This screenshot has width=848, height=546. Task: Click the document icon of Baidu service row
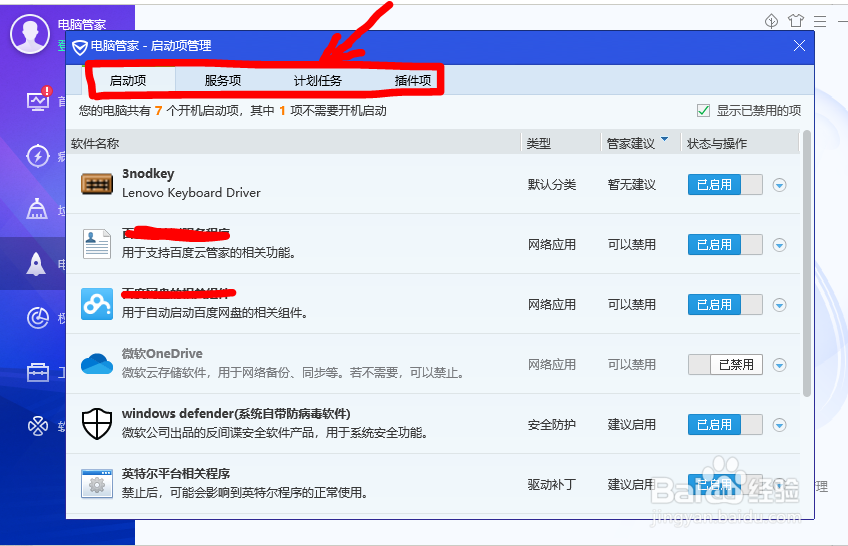coord(97,244)
